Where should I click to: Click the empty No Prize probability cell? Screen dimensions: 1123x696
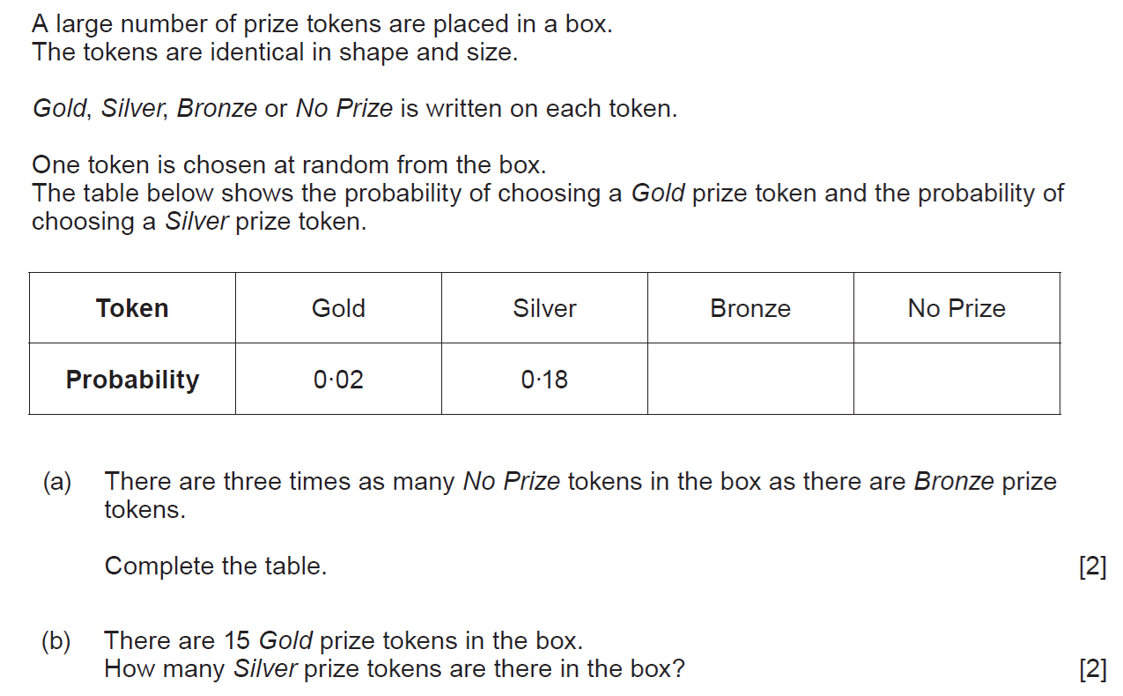point(957,379)
